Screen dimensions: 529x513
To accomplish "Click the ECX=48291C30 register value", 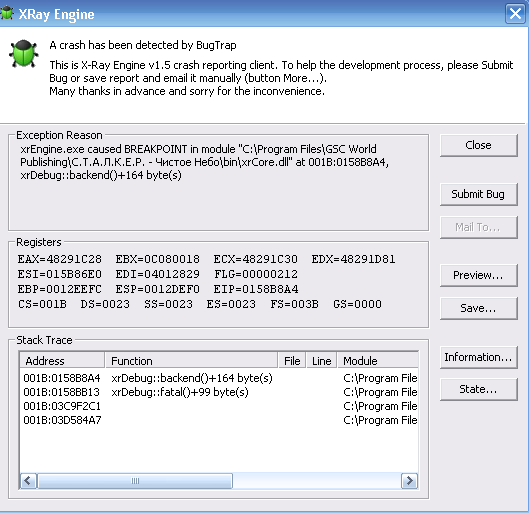I will [255, 259].
